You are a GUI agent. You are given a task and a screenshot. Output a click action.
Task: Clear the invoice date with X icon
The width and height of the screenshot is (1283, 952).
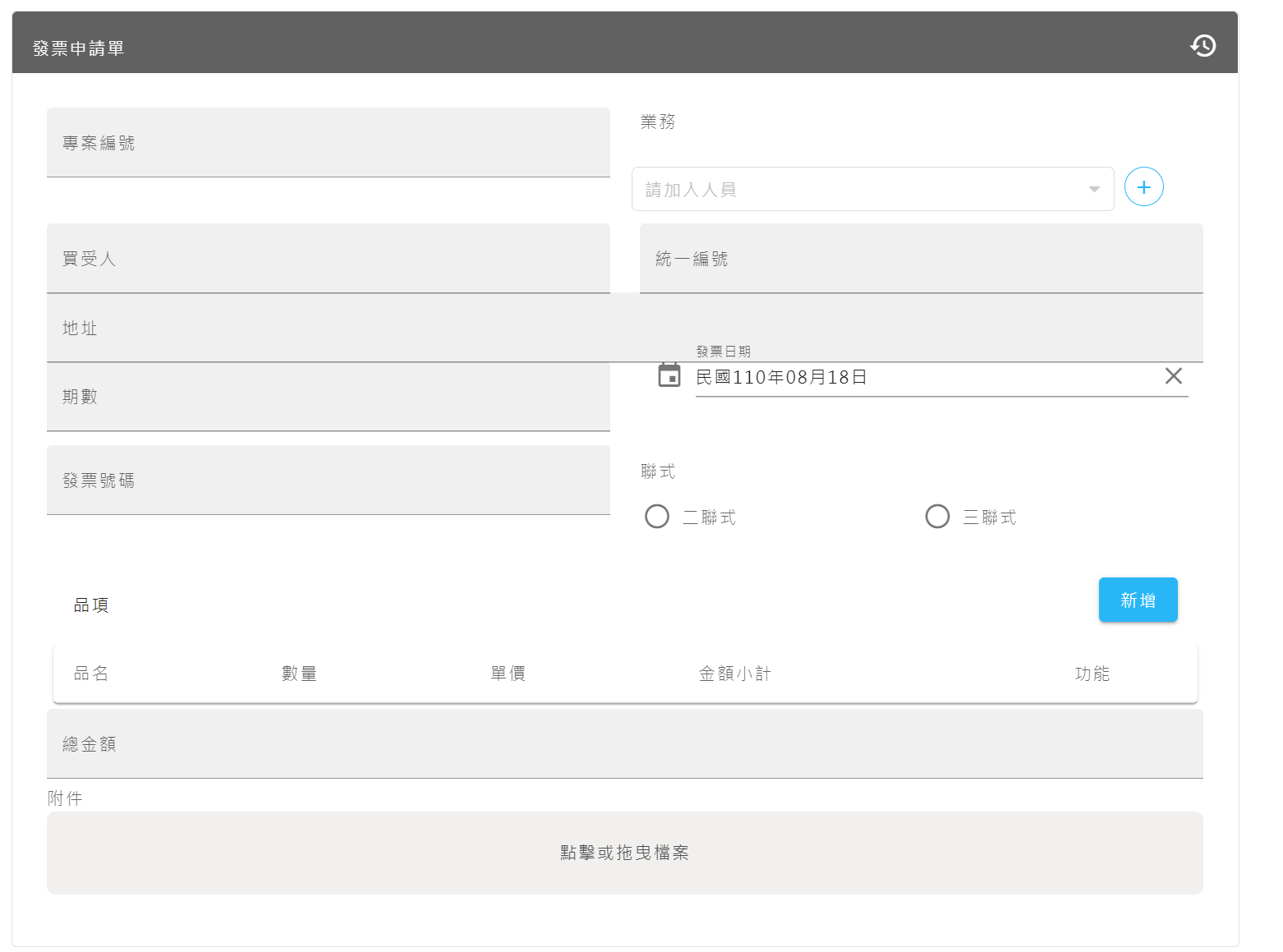[1173, 376]
